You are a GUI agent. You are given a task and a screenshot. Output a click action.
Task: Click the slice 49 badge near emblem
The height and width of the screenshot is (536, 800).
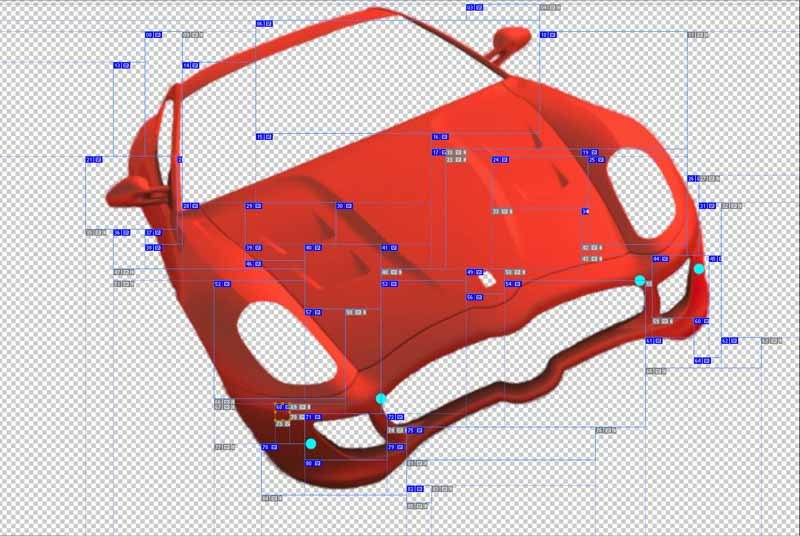[471, 272]
